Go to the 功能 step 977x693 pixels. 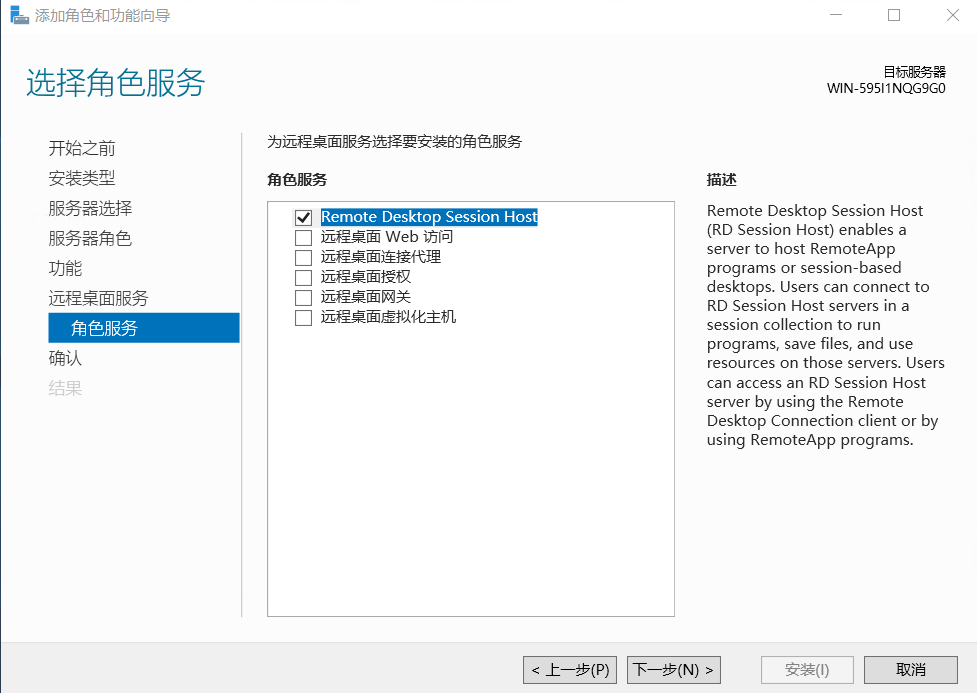pyautogui.click(x=65, y=268)
